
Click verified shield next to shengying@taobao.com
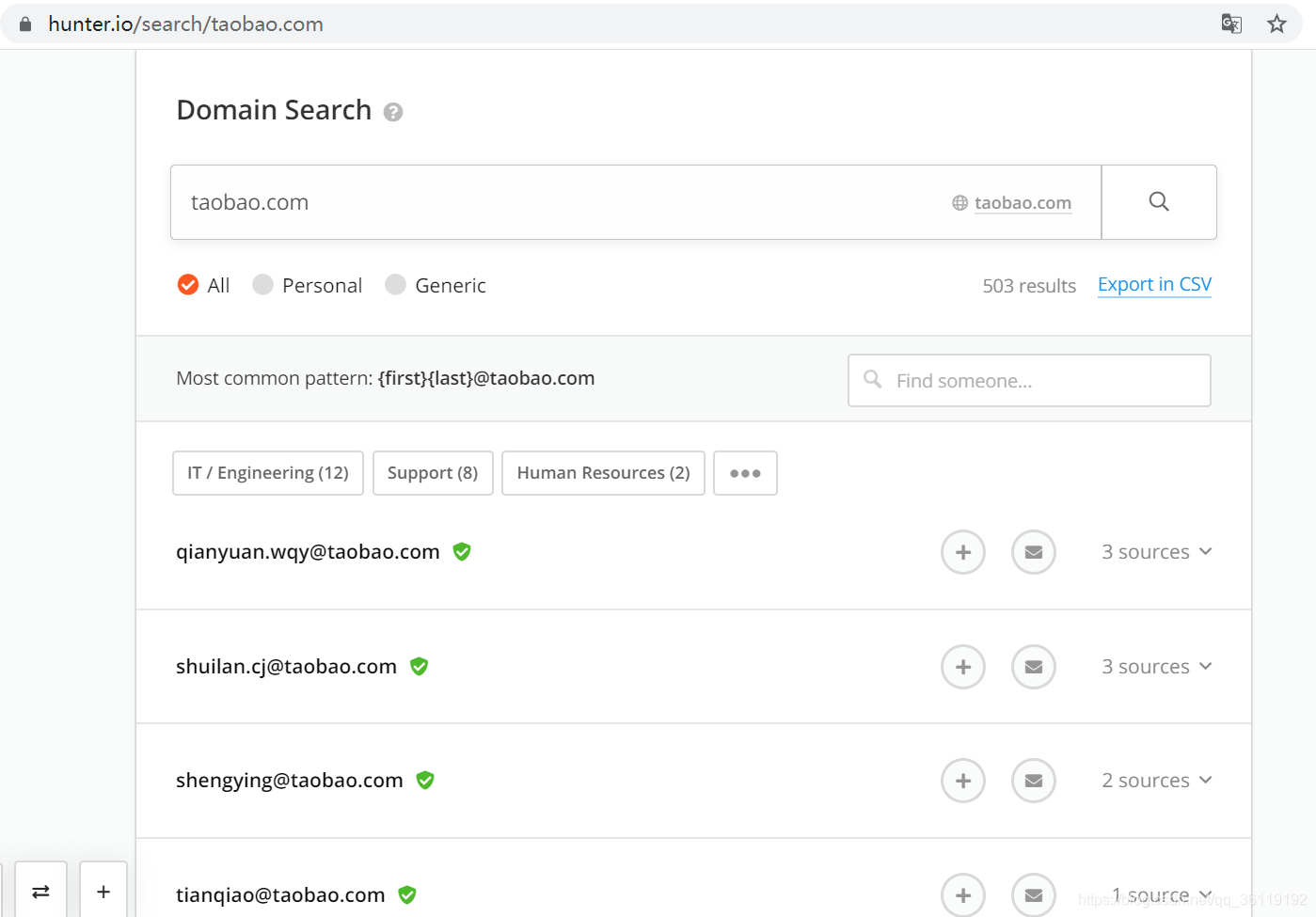[x=425, y=781]
